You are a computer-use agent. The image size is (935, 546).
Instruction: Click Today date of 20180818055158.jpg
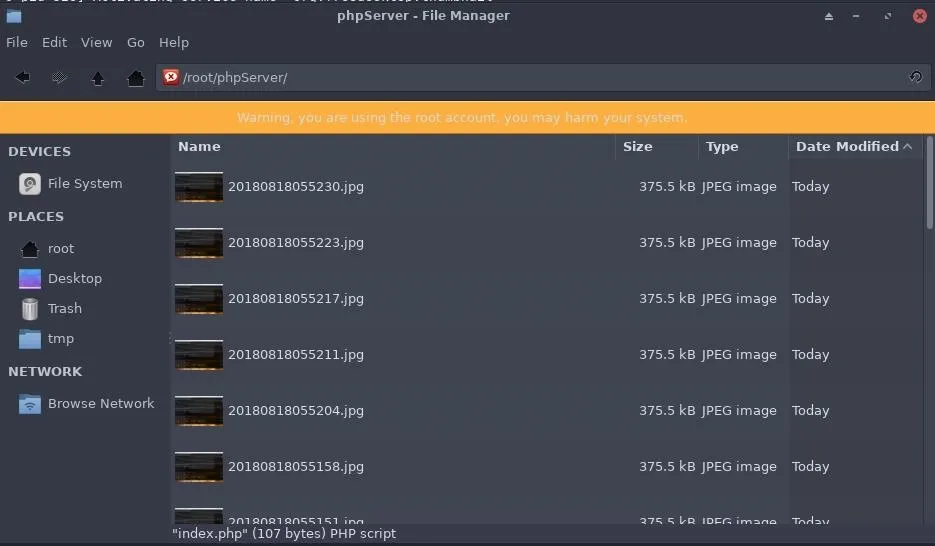(810, 467)
